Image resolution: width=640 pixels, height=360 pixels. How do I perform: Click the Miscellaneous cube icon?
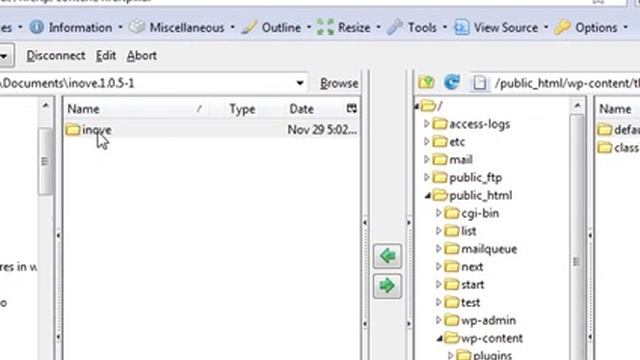pos(137,27)
